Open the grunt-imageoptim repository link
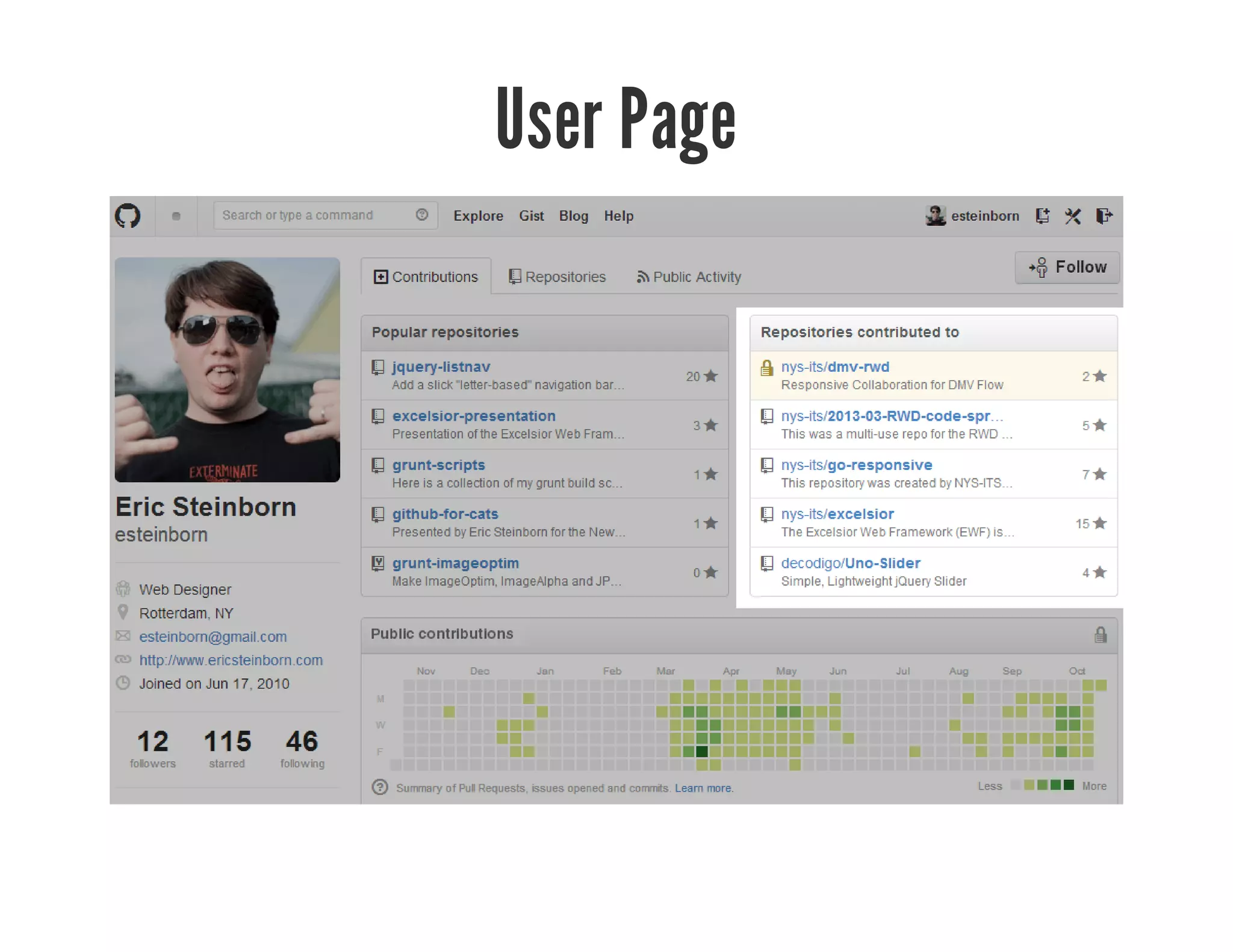Image resolution: width=1233 pixels, height=952 pixels. [455, 563]
